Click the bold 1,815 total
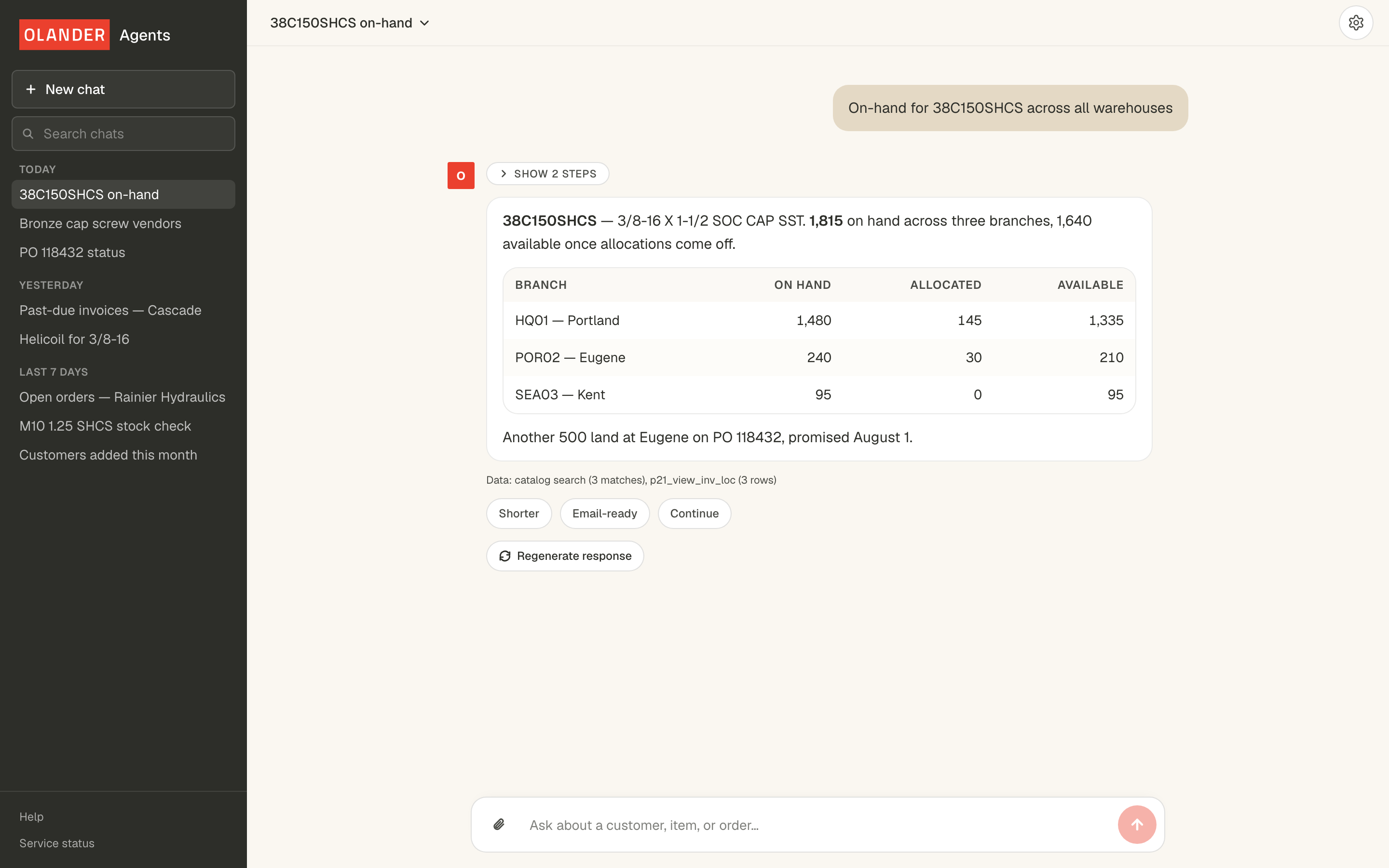1389x868 pixels. [x=826, y=221]
